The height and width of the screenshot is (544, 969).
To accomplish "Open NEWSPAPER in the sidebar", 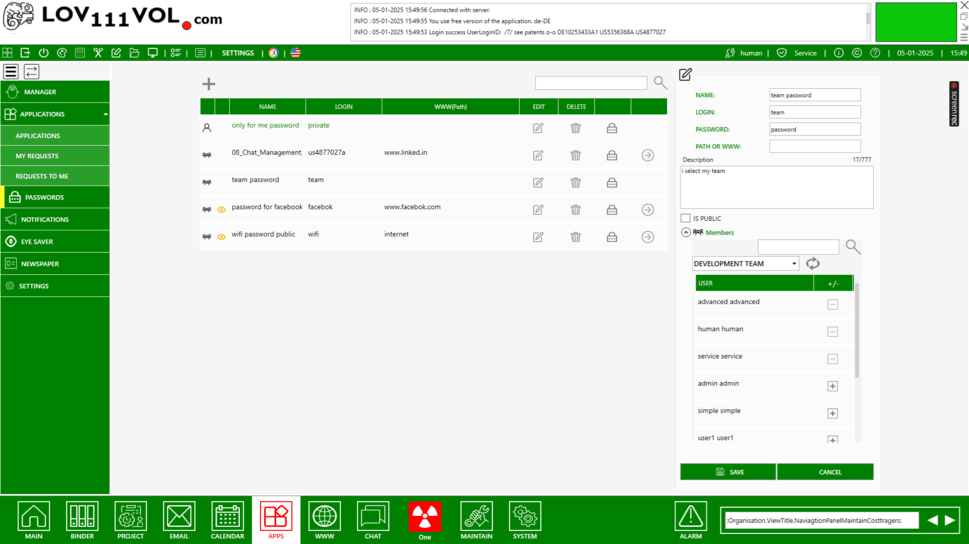I will coord(55,264).
